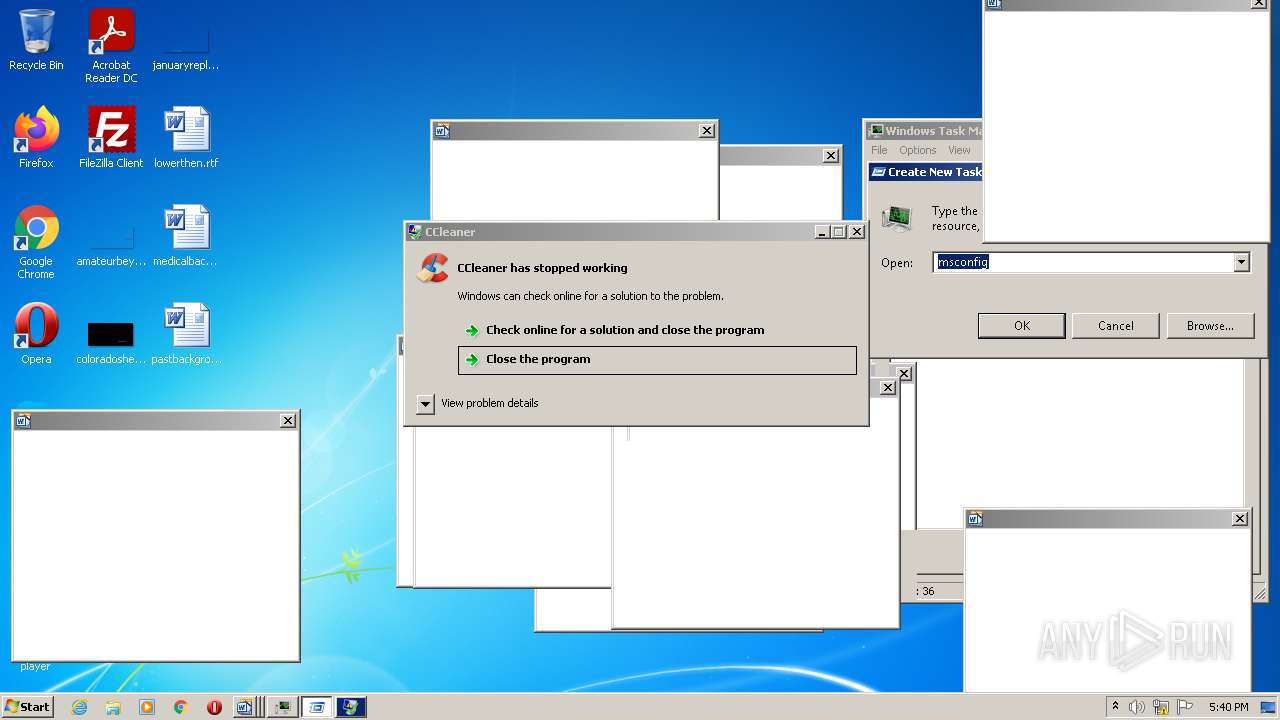Click Browse... in Create New Task
Image resolution: width=1280 pixels, height=720 pixels.
tap(1210, 326)
